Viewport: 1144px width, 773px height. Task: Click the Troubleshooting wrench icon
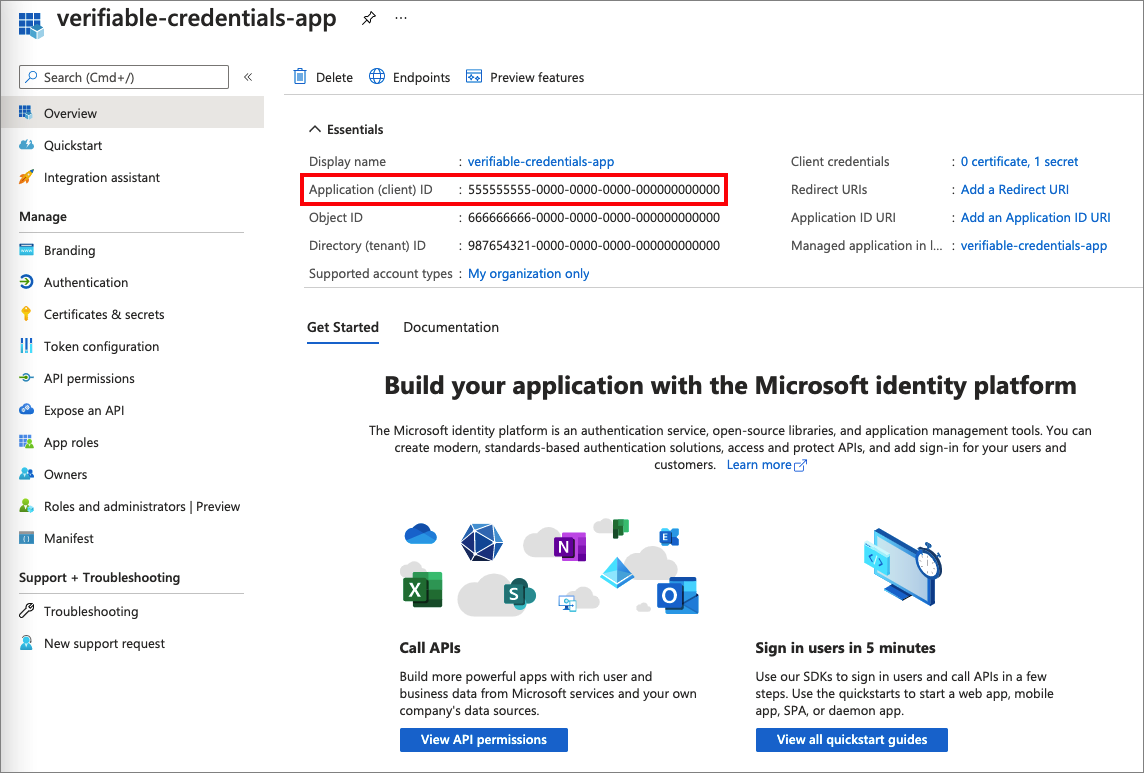tap(26, 611)
